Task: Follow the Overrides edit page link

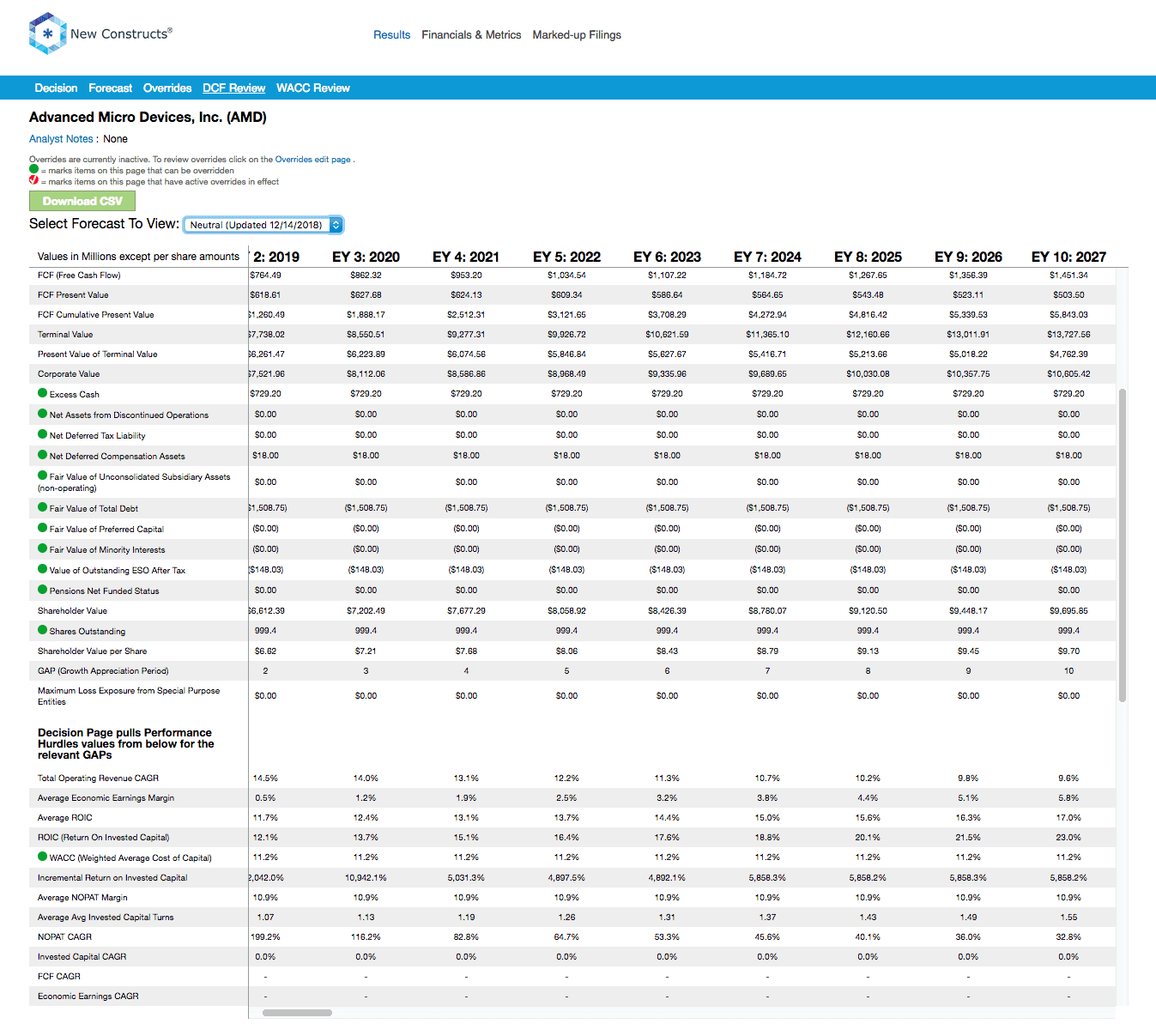Action: coord(312,160)
